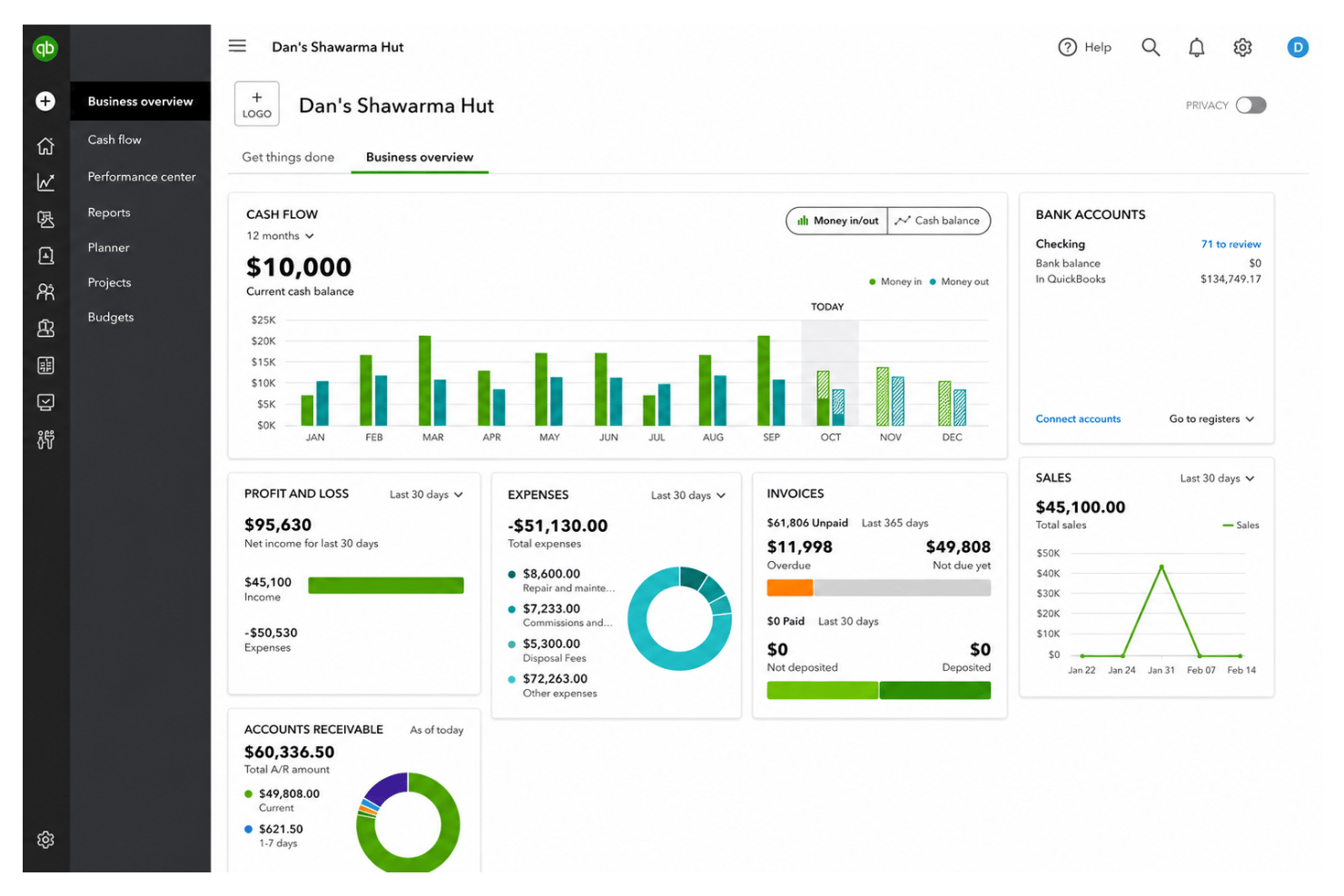Viewport: 1344px width, 896px height.
Task: Select Business overview in side menu
Action: pos(140,102)
